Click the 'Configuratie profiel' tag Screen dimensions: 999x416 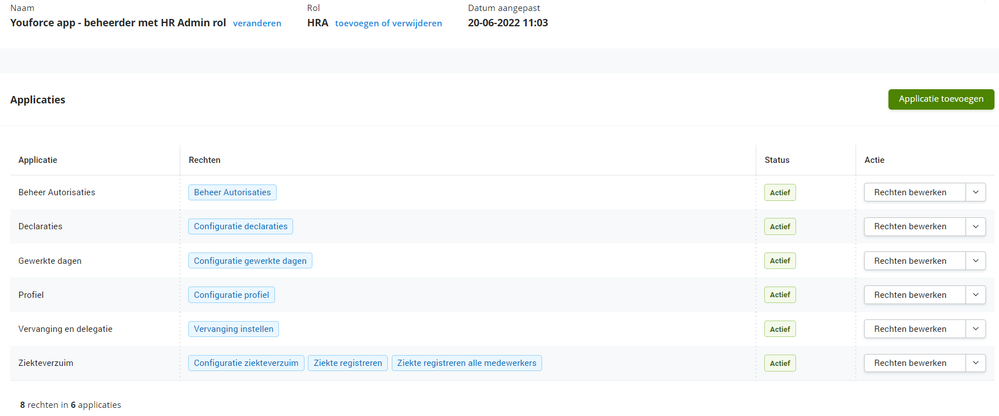click(232, 295)
